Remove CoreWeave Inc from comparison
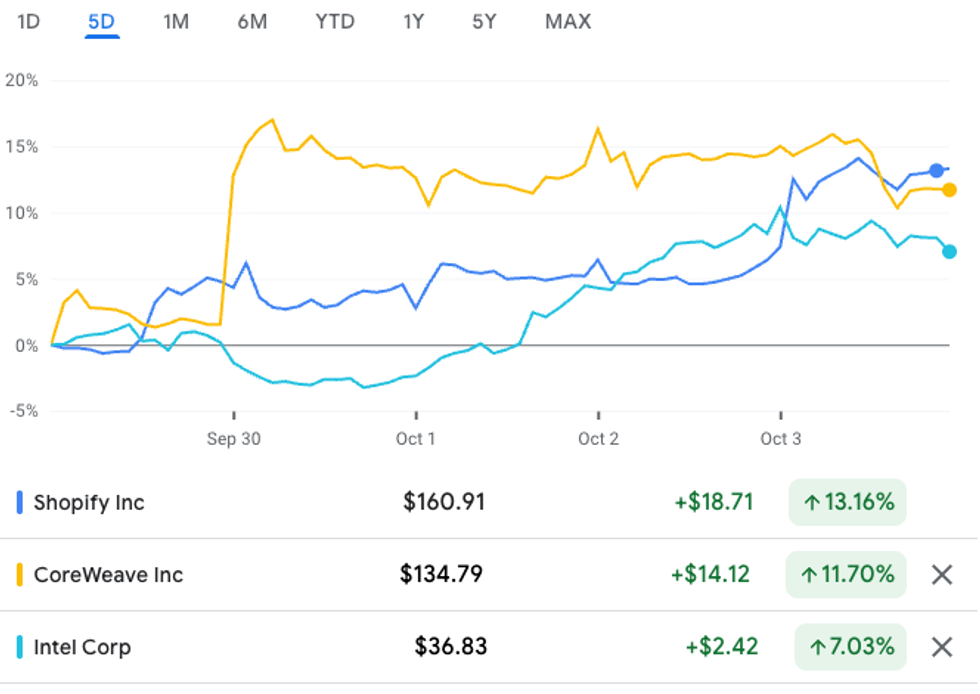Screen dimensions: 980x694 pos(941,575)
